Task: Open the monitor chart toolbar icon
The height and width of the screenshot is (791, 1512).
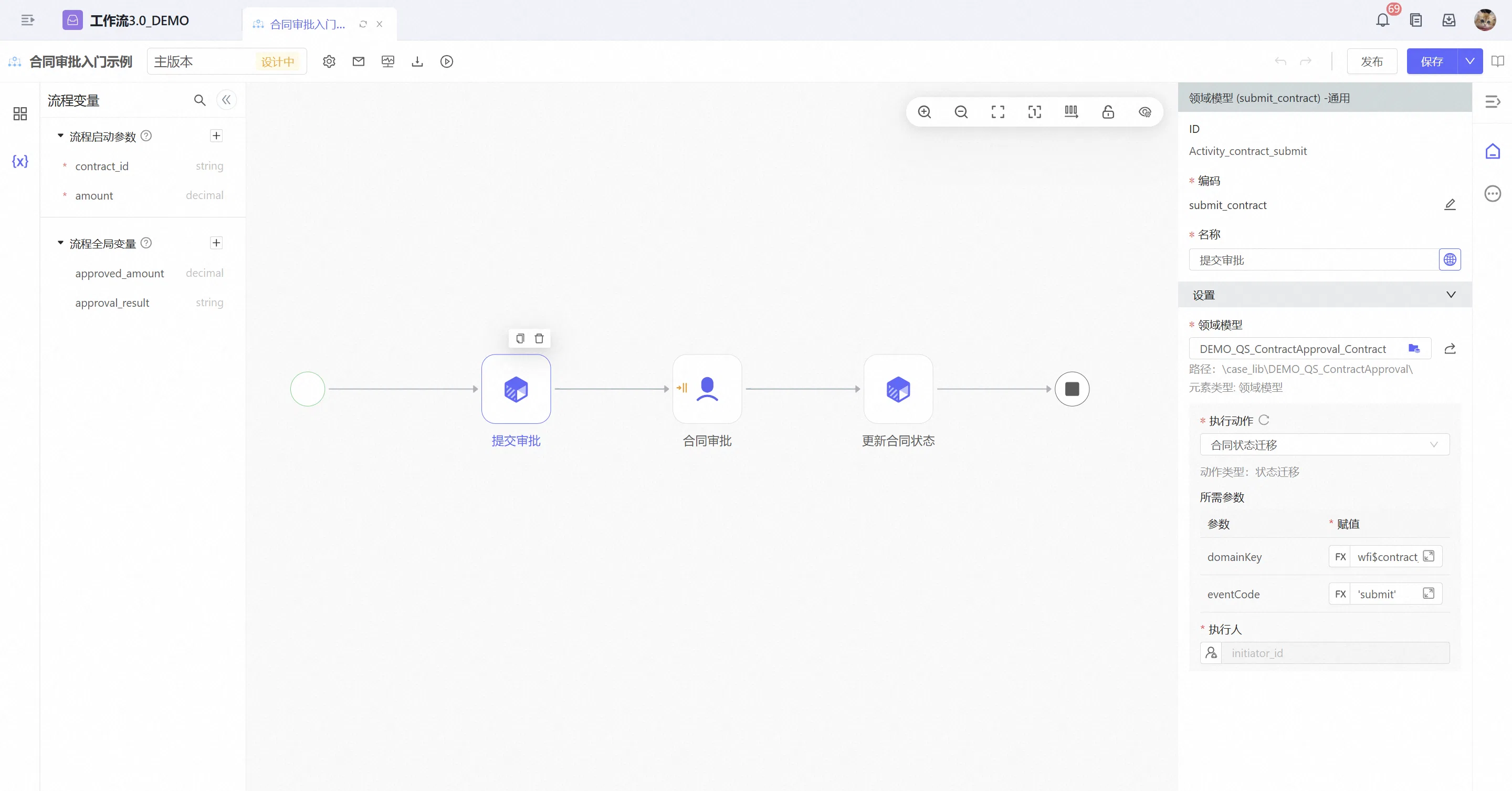Action: click(388, 61)
